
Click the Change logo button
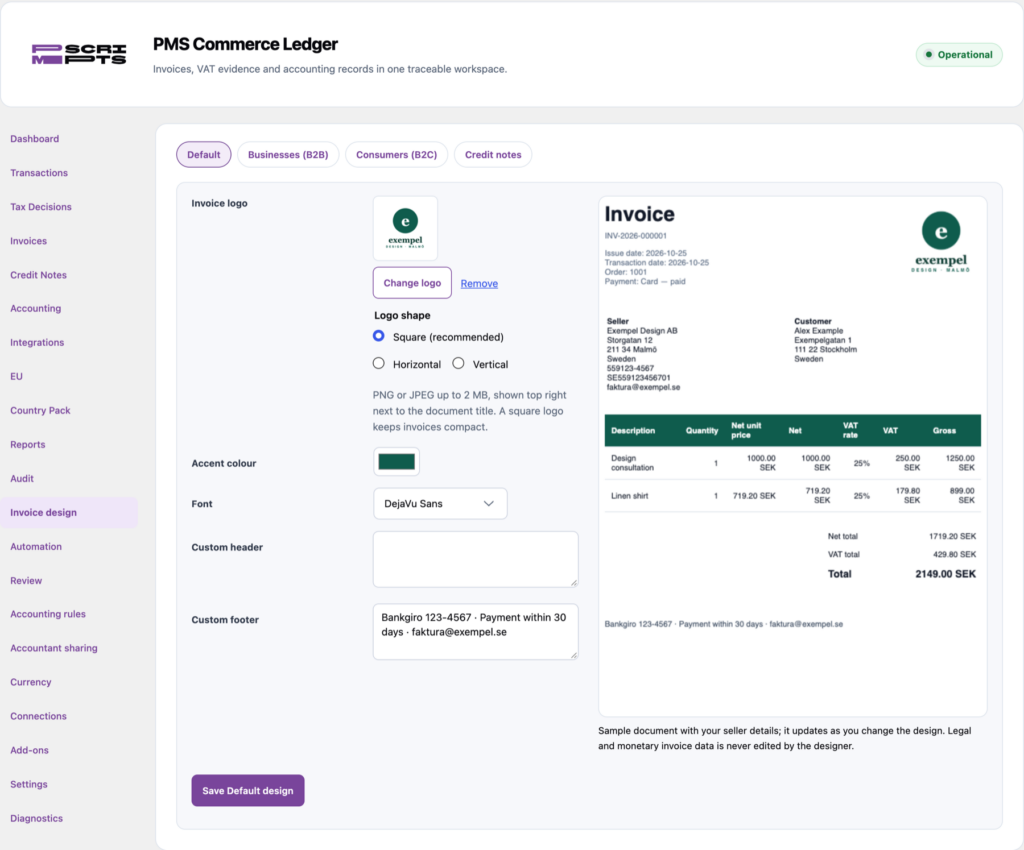pyautogui.click(x=412, y=283)
